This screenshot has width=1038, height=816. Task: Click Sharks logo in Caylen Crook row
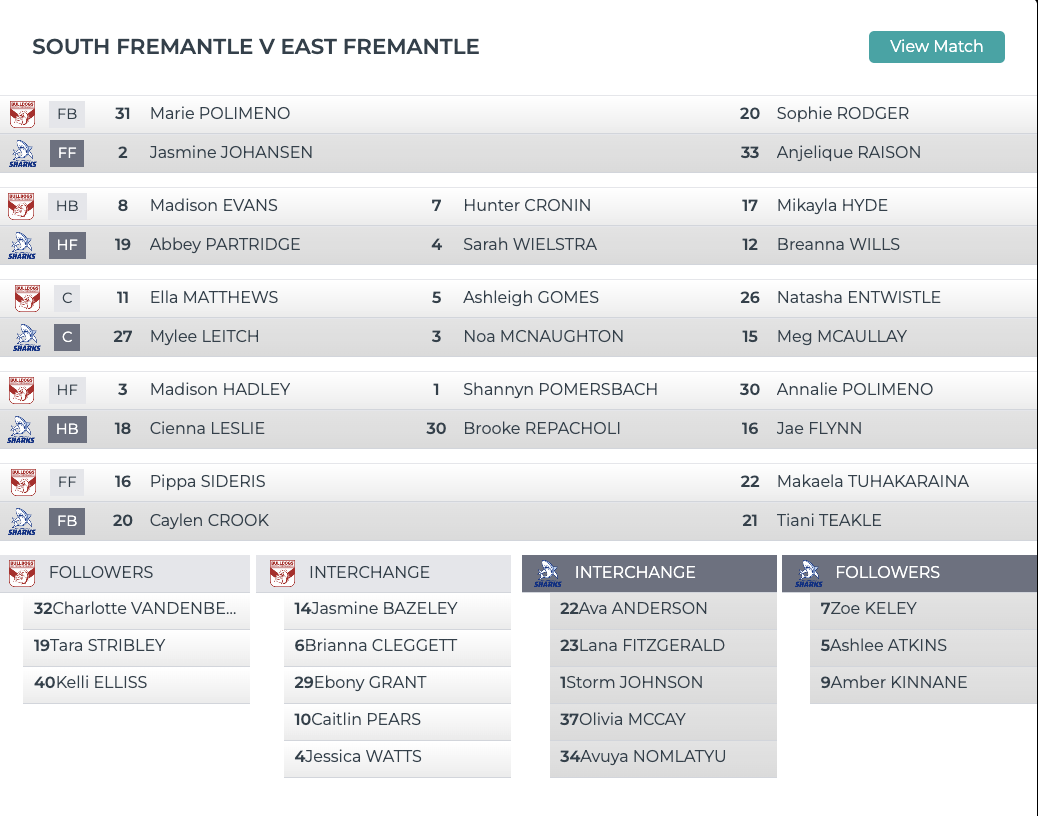[22, 521]
